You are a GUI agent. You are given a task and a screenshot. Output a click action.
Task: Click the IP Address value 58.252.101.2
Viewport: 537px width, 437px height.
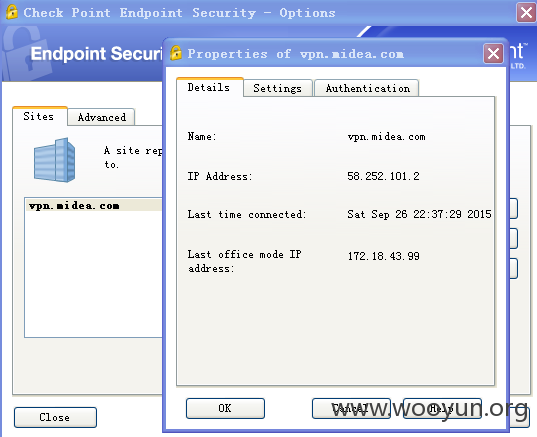pyautogui.click(x=383, y=176)
